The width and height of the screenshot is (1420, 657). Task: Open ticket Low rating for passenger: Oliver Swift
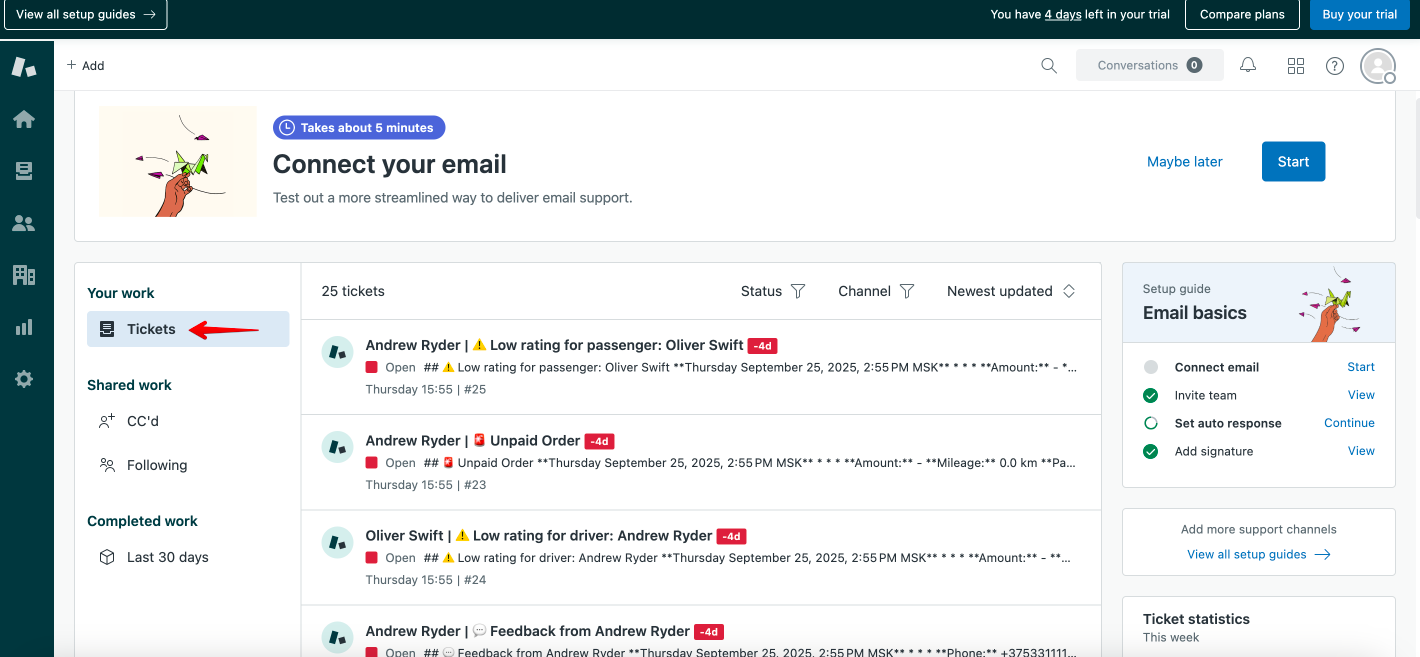(554, 345)
